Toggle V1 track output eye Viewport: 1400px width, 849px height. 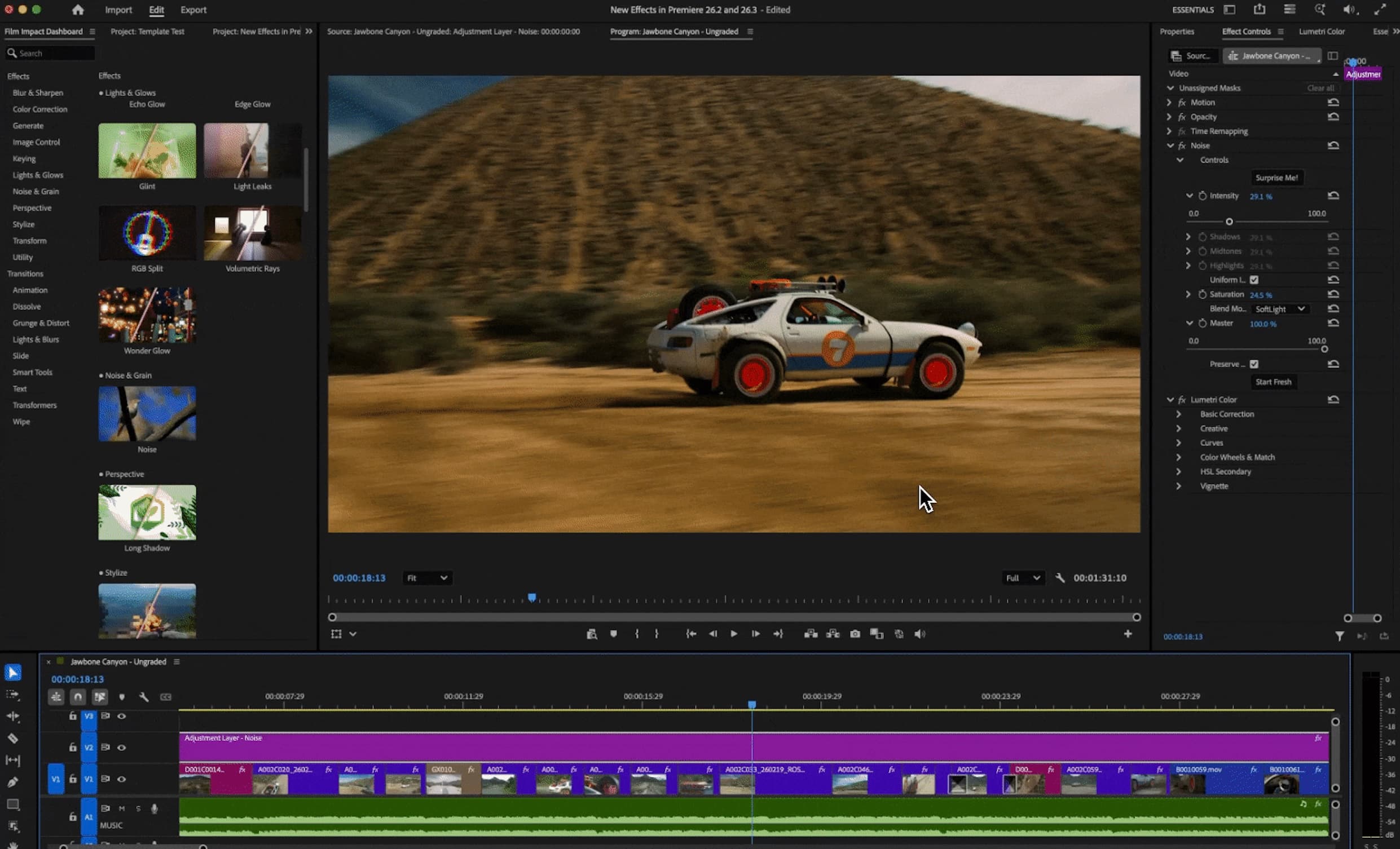click(x=122, y=779)
